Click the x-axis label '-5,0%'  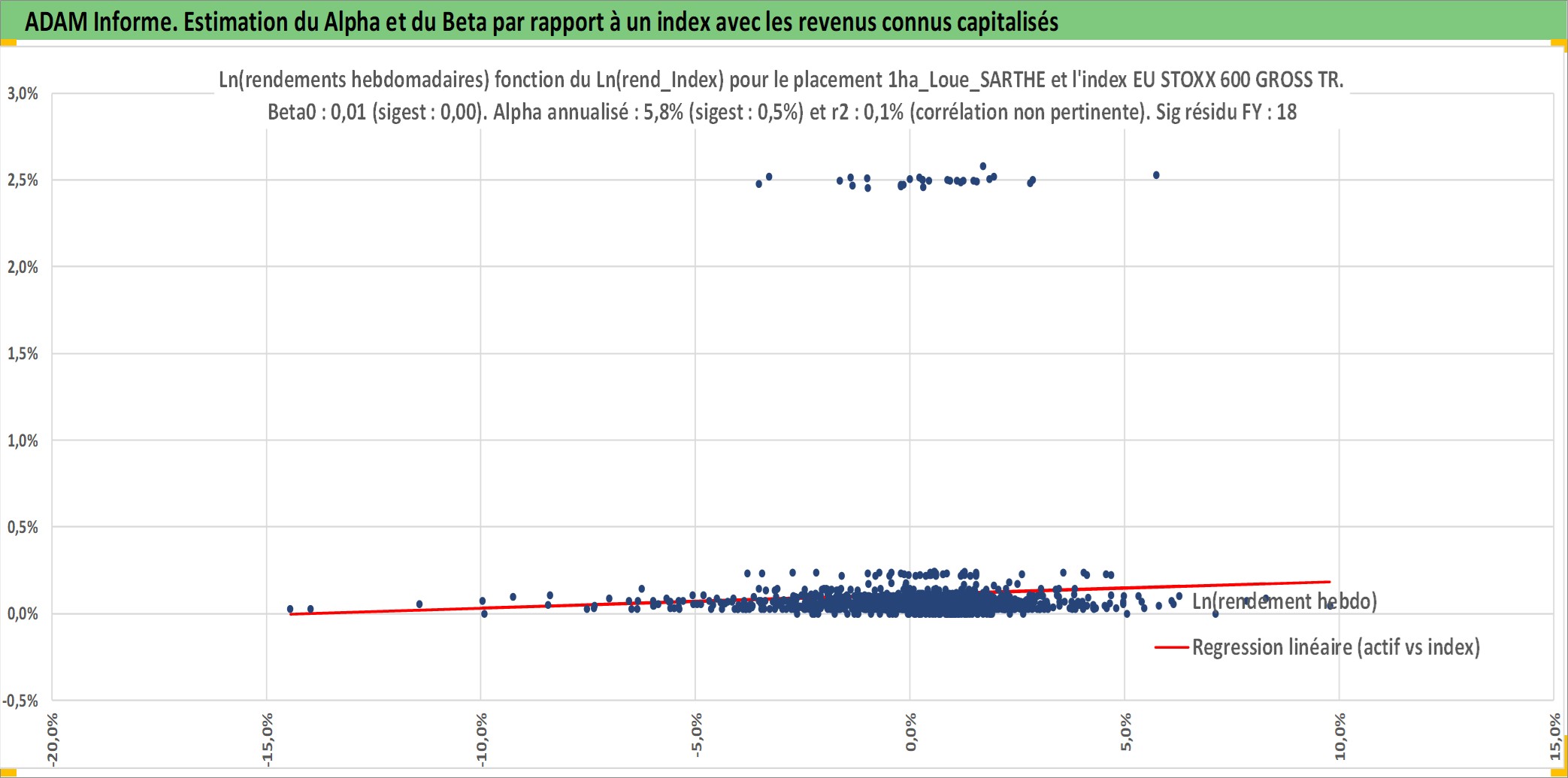696,736
